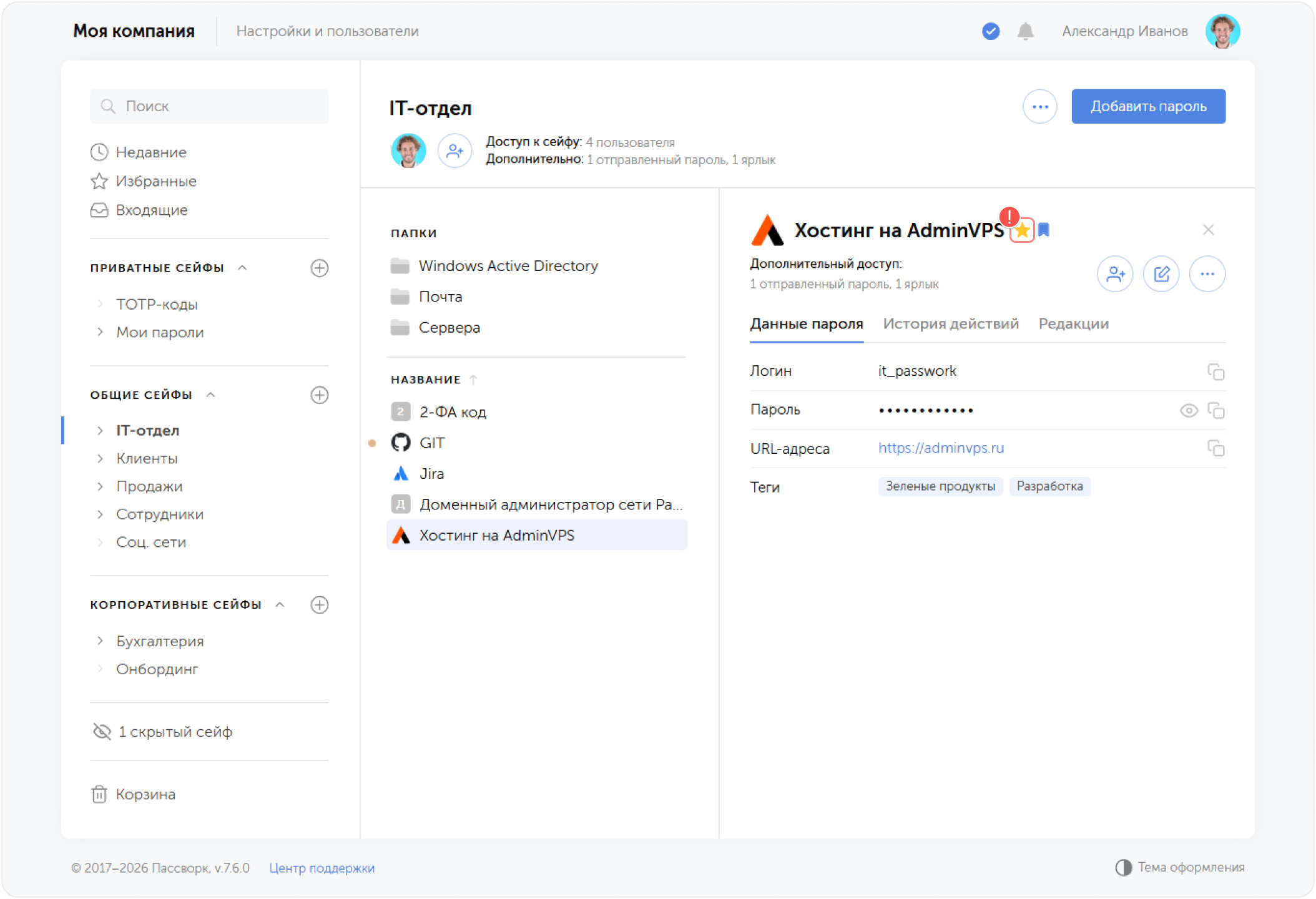Switch to История действий tab
Image resolution: width=1316 pixels, height=899 pixels.
(x=951, y=324)
